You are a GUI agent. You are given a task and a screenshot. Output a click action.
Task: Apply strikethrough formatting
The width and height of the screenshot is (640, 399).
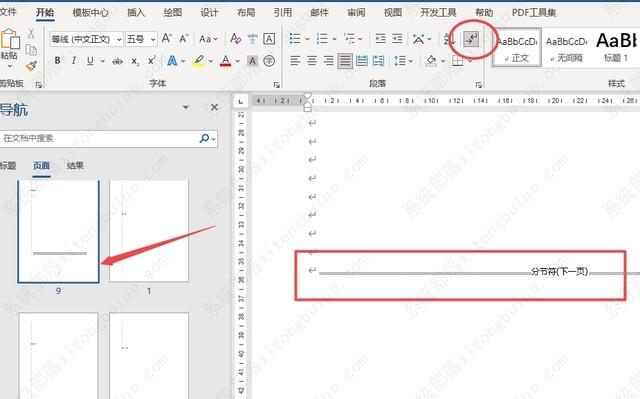(118, 62)
